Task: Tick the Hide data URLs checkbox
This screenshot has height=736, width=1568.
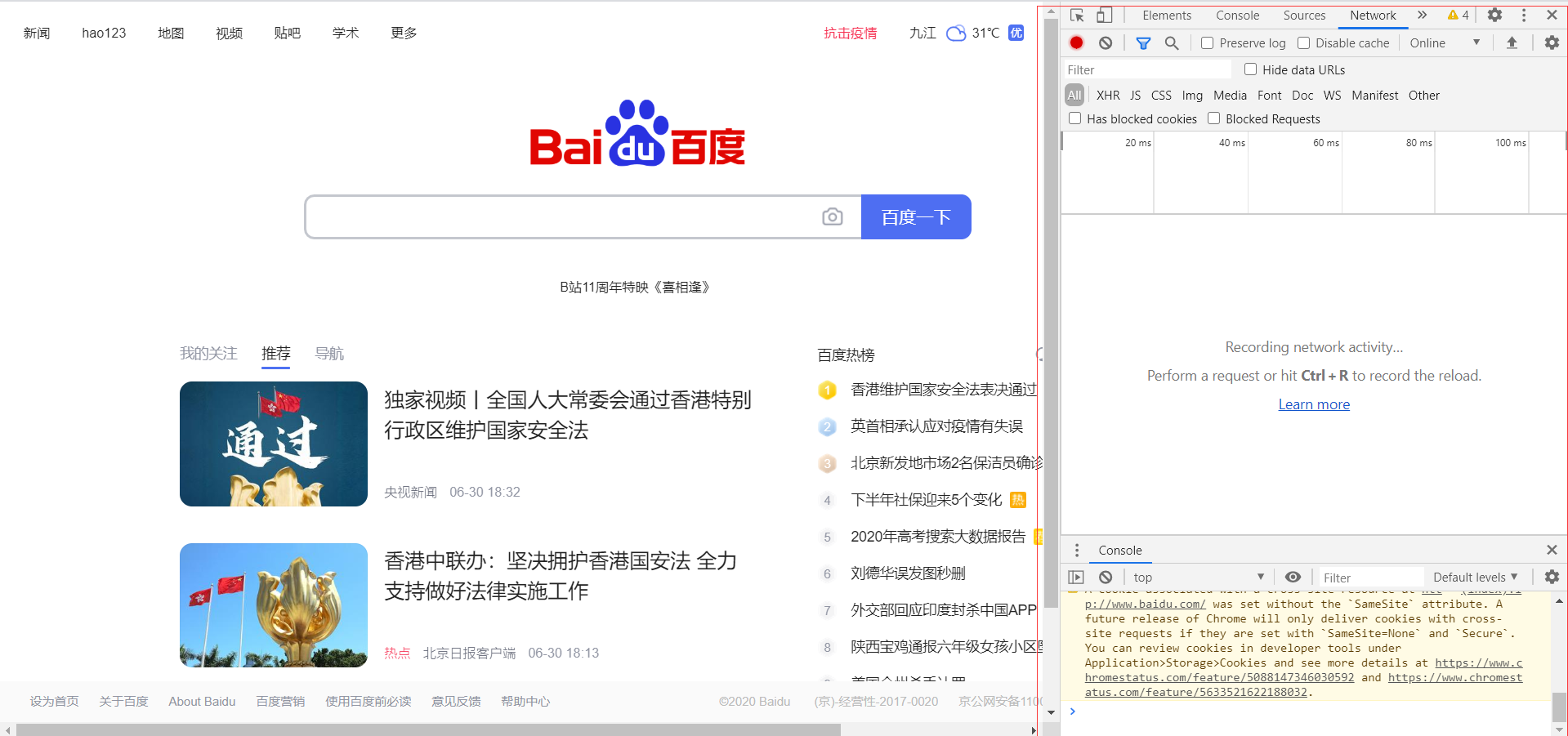Action: [x=1250, y=69]
